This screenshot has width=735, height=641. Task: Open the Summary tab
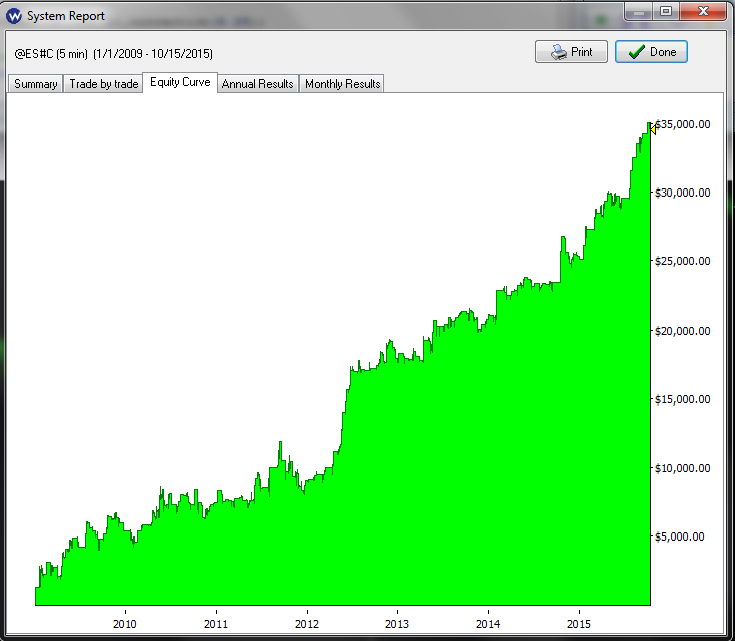(x=36, y=84)
